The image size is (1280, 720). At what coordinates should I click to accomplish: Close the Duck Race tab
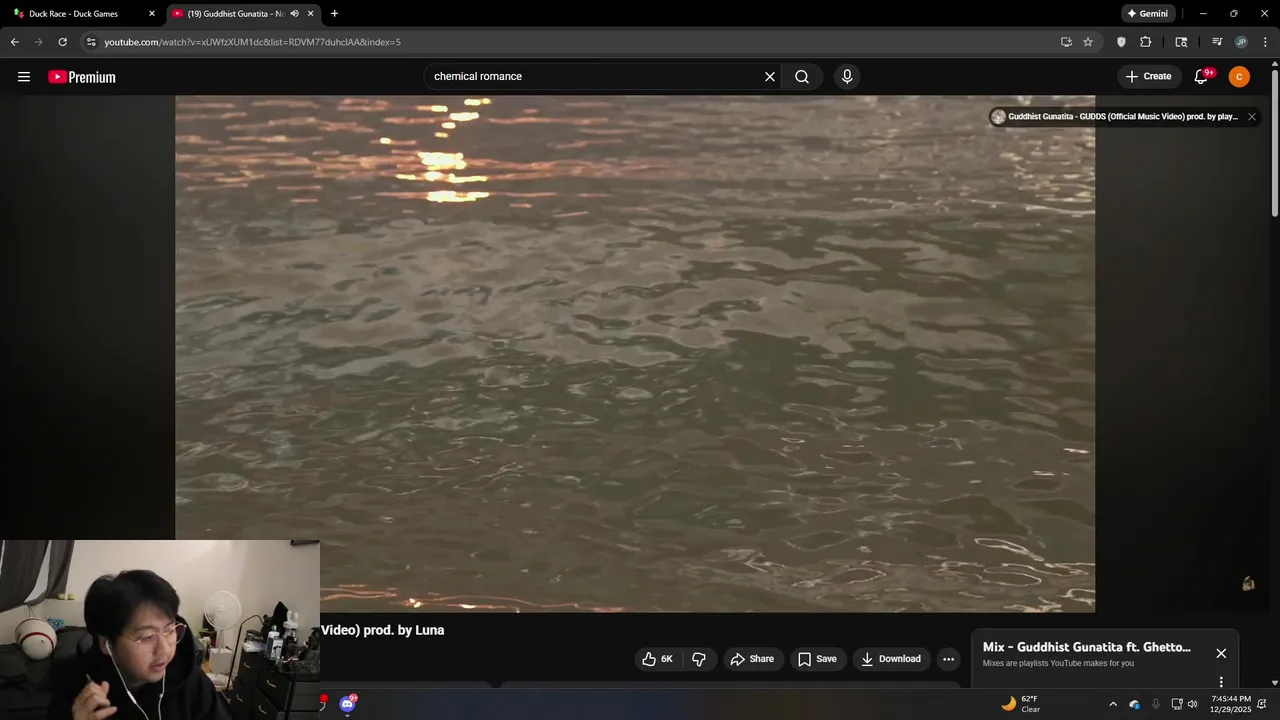[152, 14]
